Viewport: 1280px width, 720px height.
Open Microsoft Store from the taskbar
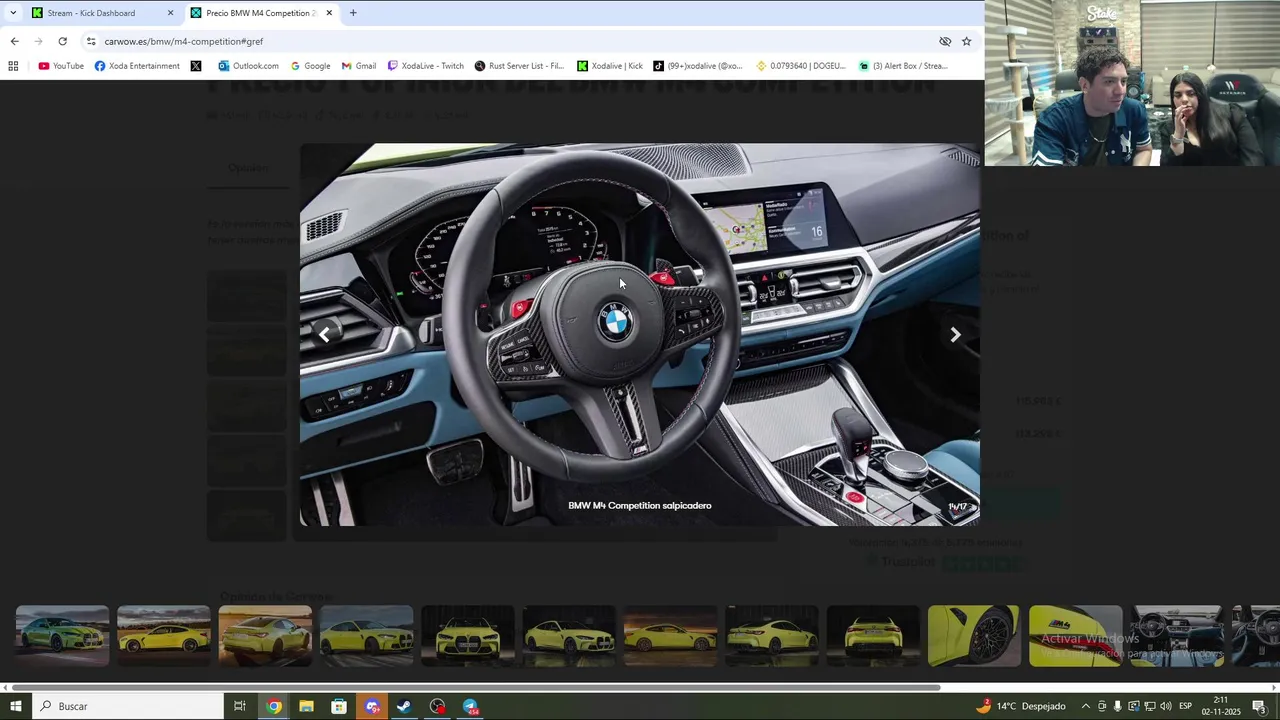(339, 706)
